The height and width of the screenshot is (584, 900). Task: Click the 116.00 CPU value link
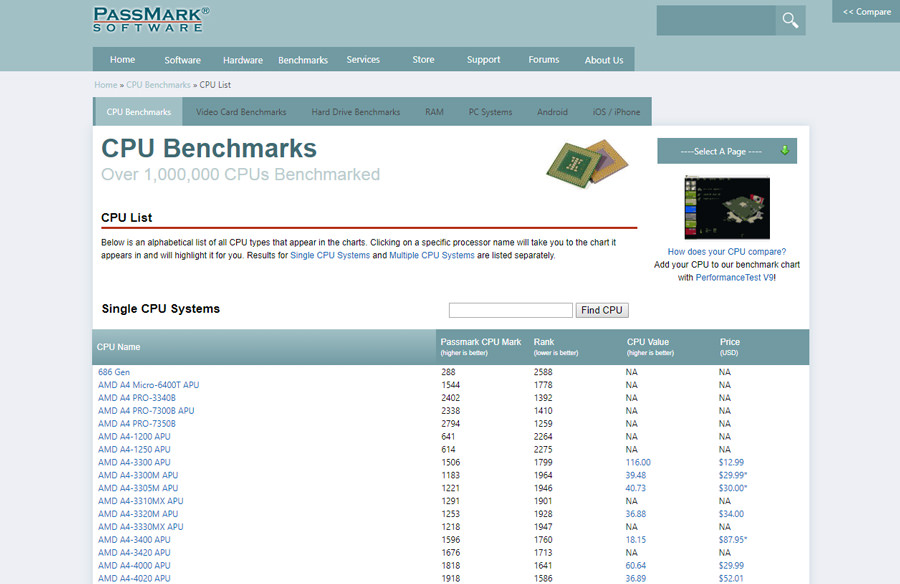click(x=638, y=463)
